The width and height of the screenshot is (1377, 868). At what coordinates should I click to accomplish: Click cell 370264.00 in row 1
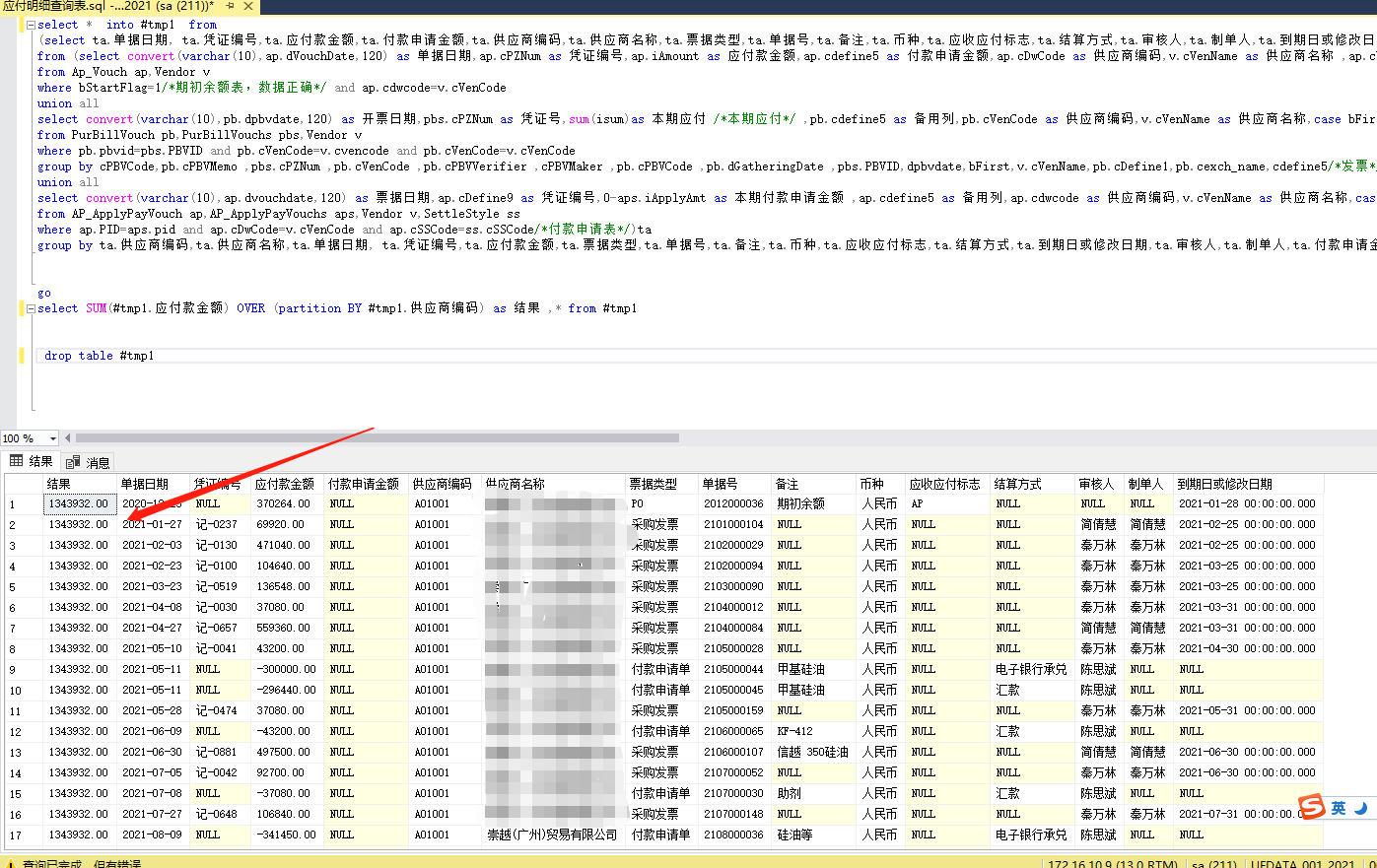(288, 503)
